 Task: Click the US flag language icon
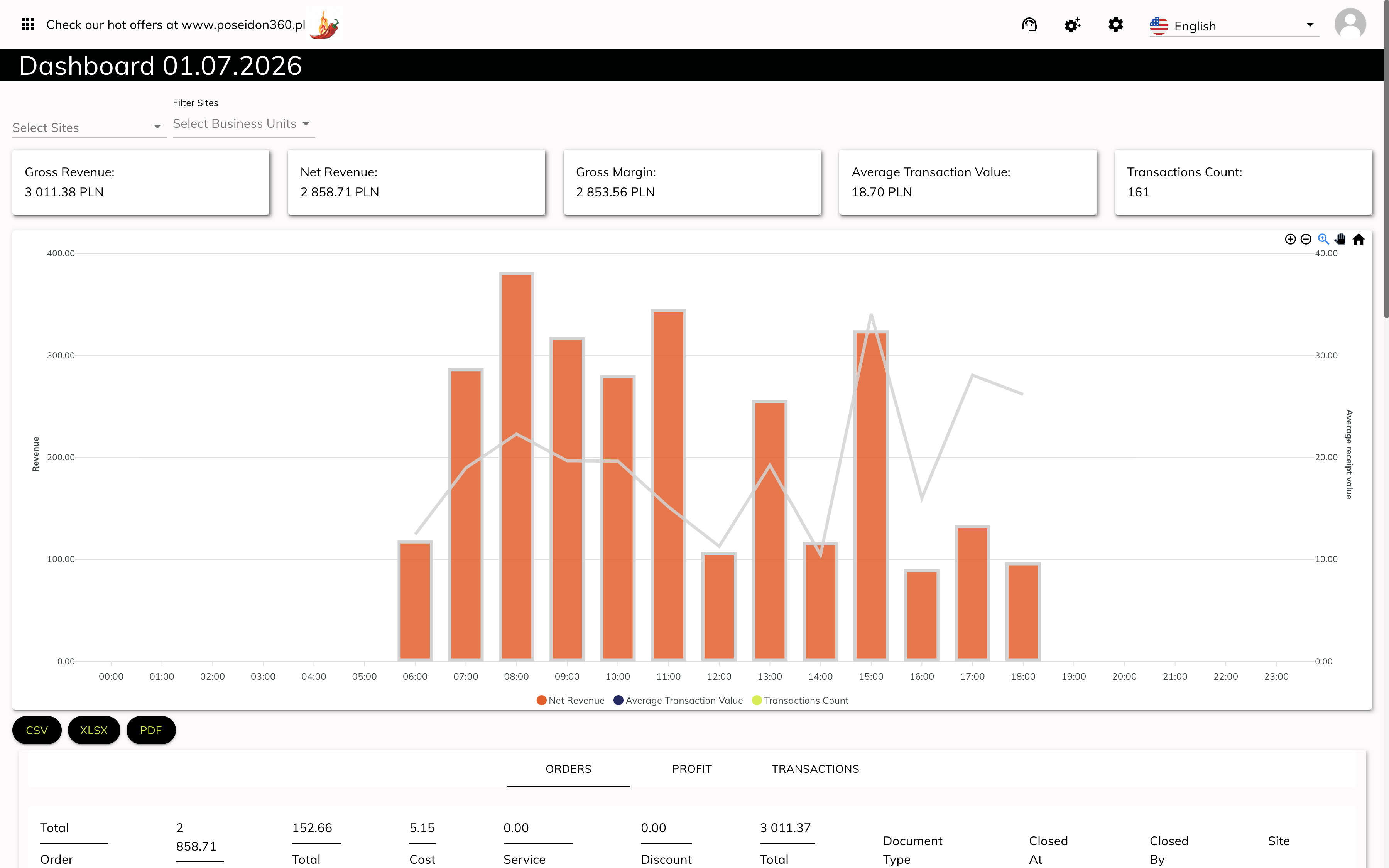pyautogui.click(x=1159, y=26)
